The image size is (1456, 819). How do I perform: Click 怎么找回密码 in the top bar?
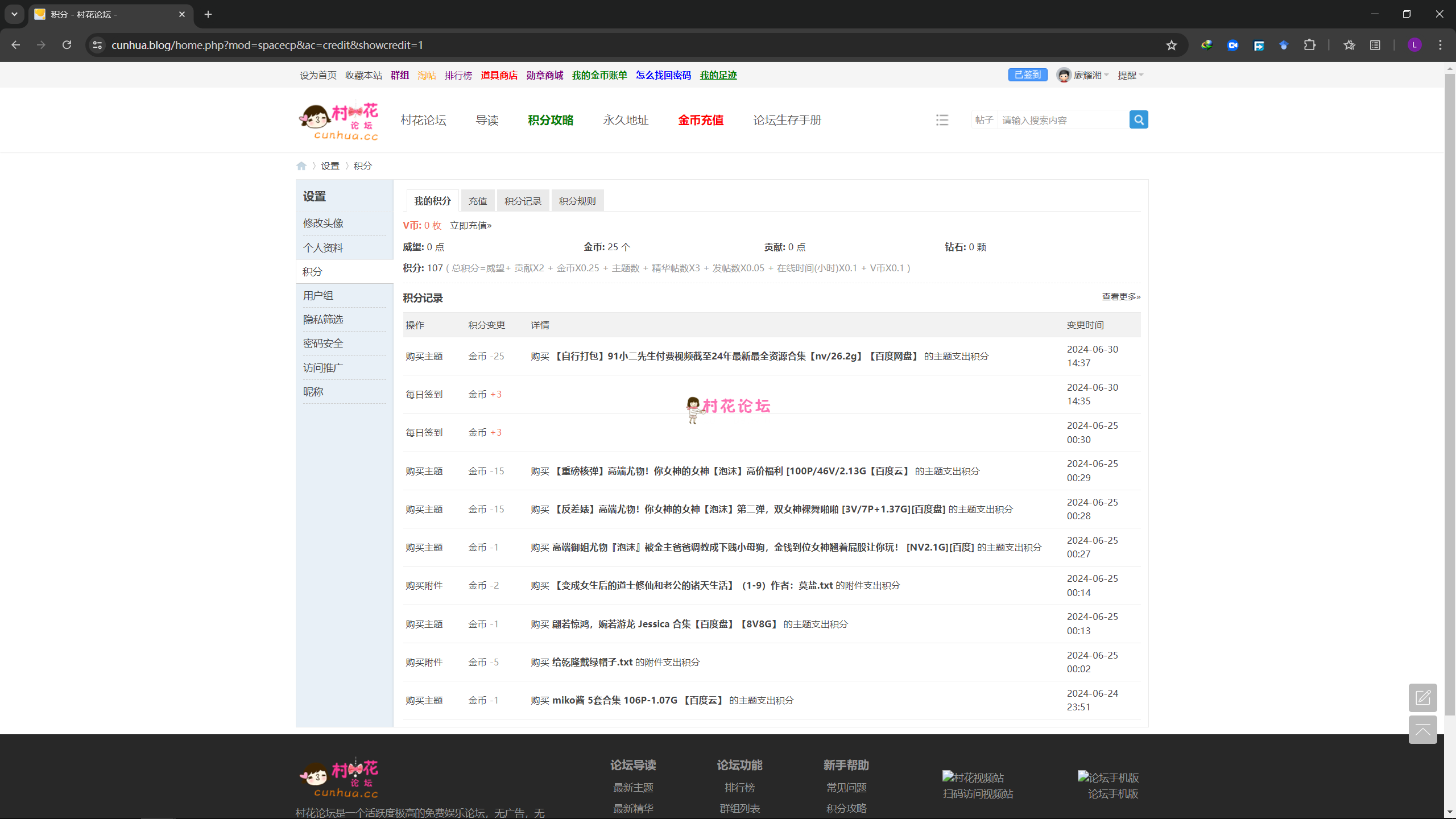pos(663,75)
